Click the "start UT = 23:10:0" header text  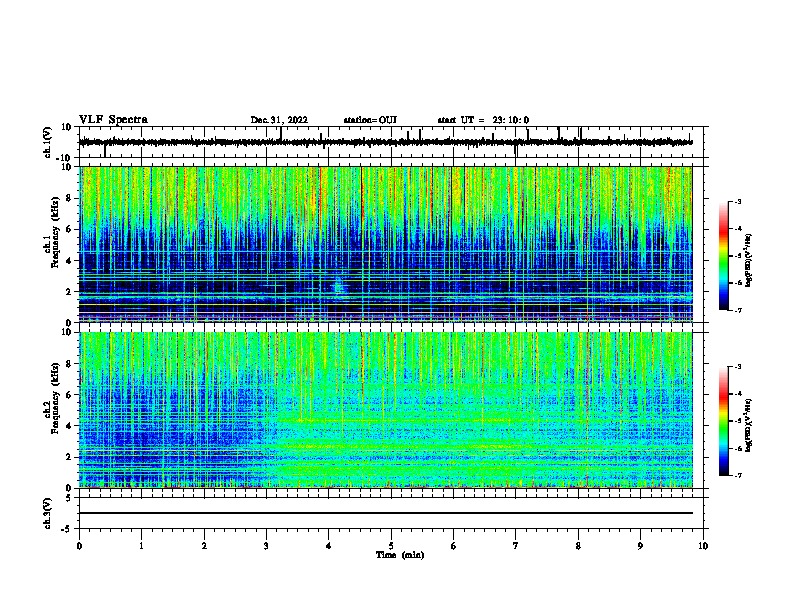click(483, 120)
